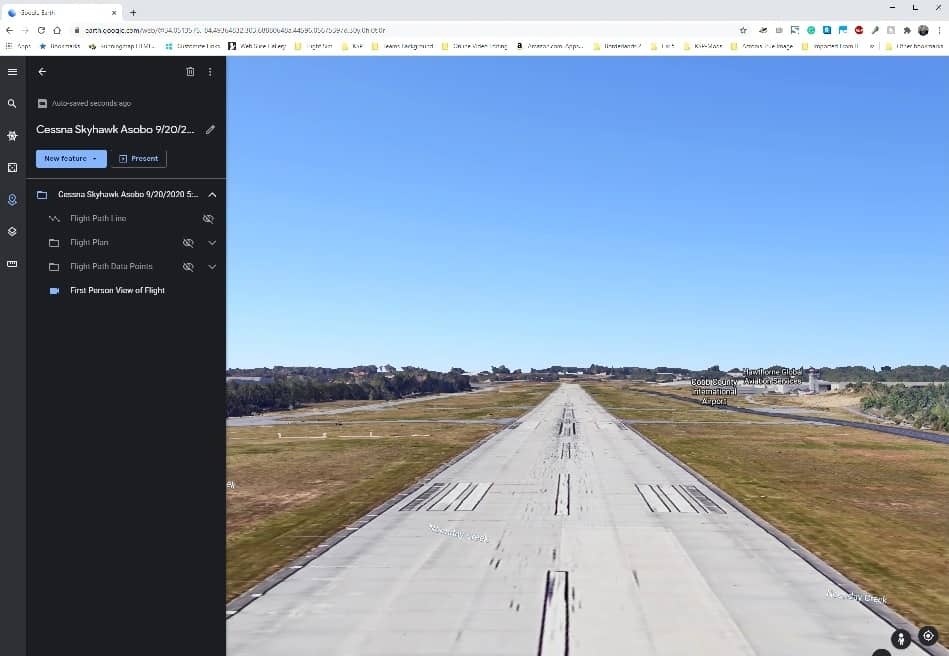Collapse the Cessna Skyhawk Asobo project folder
Viewport: 949px width, 656px height.
point(212,194)
